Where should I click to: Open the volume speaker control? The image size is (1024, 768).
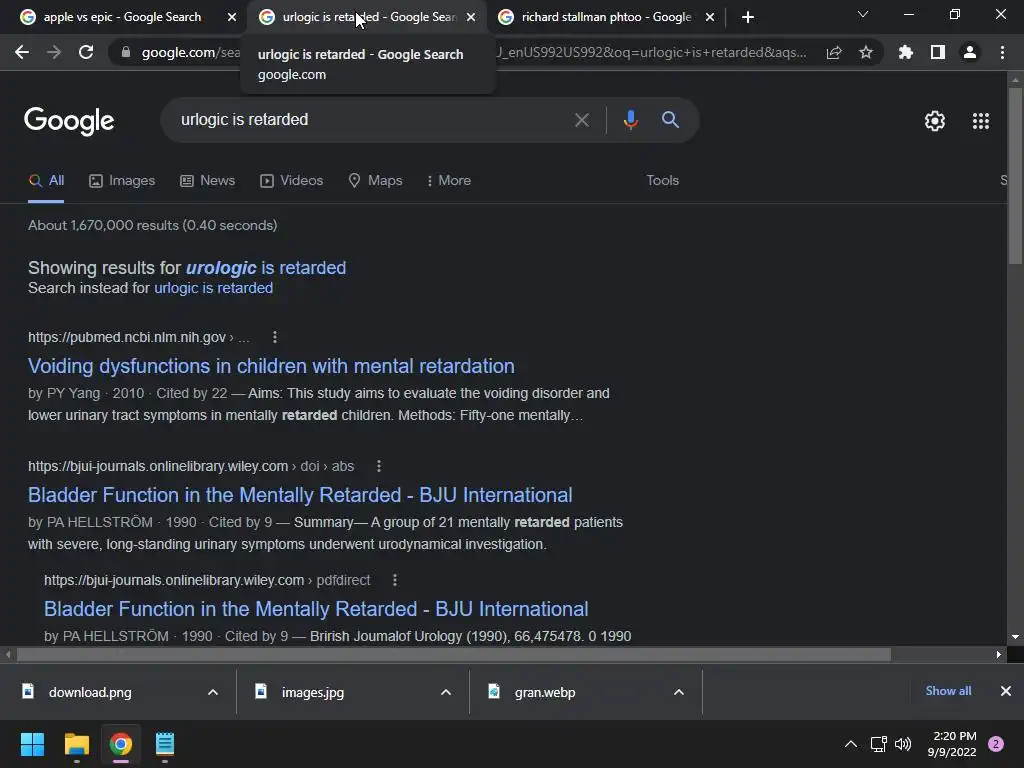[903, 744]
